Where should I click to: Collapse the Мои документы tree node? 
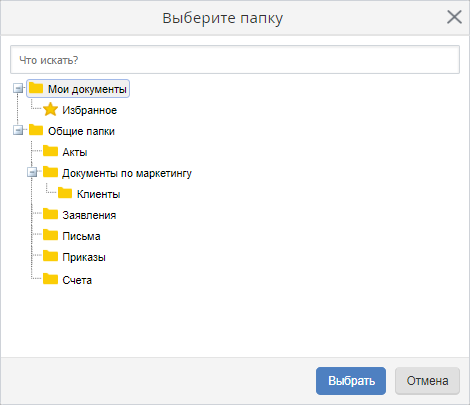coord(18,88)
